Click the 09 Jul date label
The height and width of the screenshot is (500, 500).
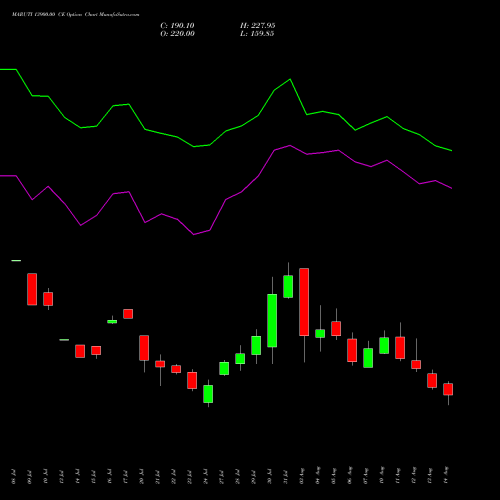point(30,477)
